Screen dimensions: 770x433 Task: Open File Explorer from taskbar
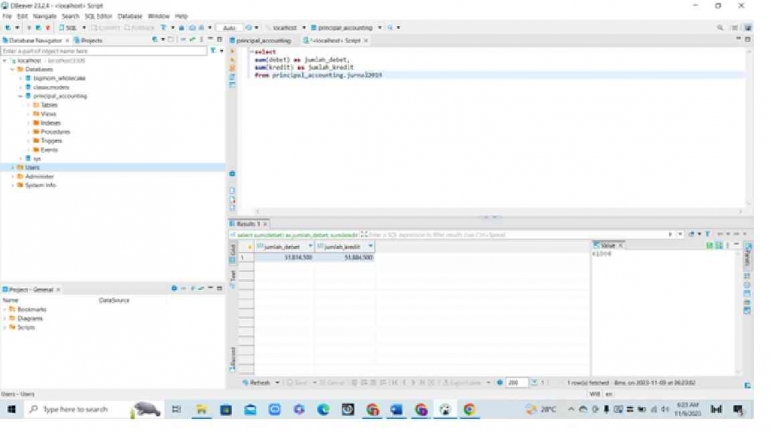tap(201, 409)
